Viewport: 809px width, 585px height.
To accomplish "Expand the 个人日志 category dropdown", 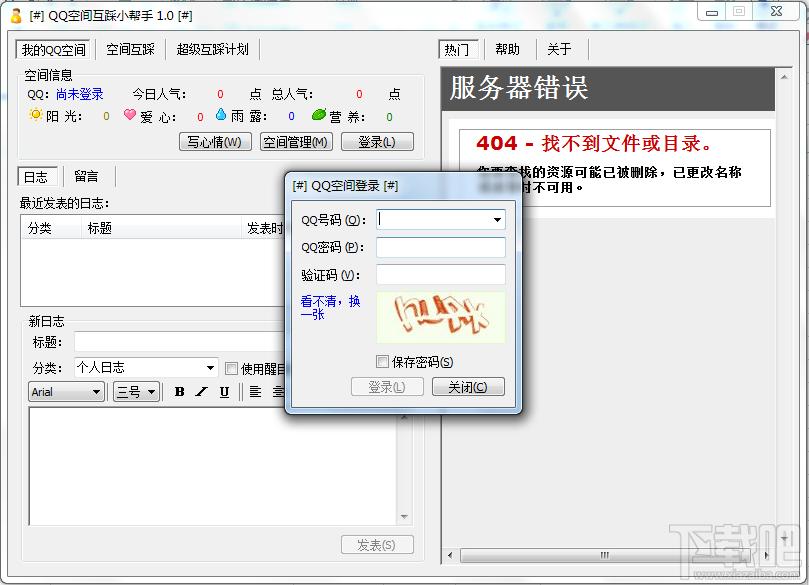I will coord(210,368).
